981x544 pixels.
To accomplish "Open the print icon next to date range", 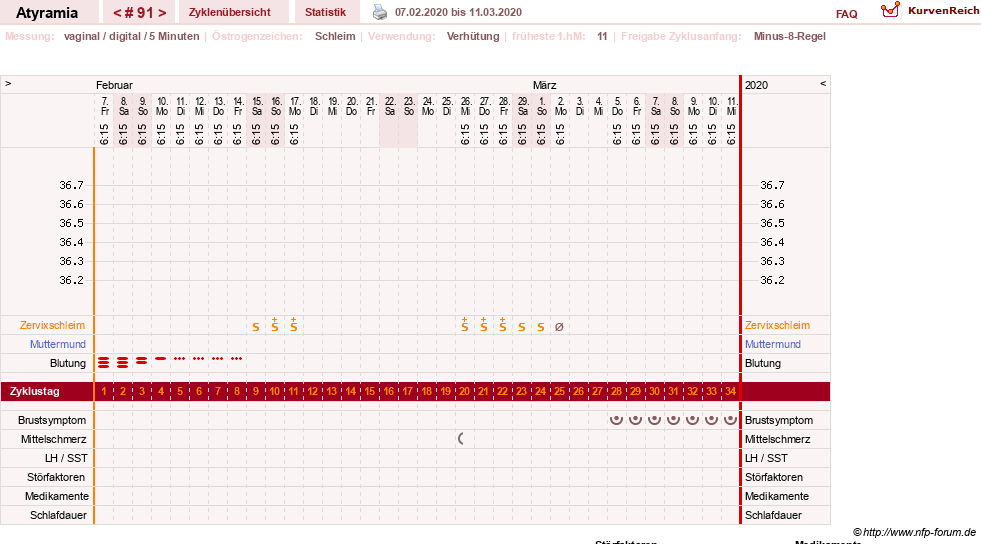I will tap(380, 12).
